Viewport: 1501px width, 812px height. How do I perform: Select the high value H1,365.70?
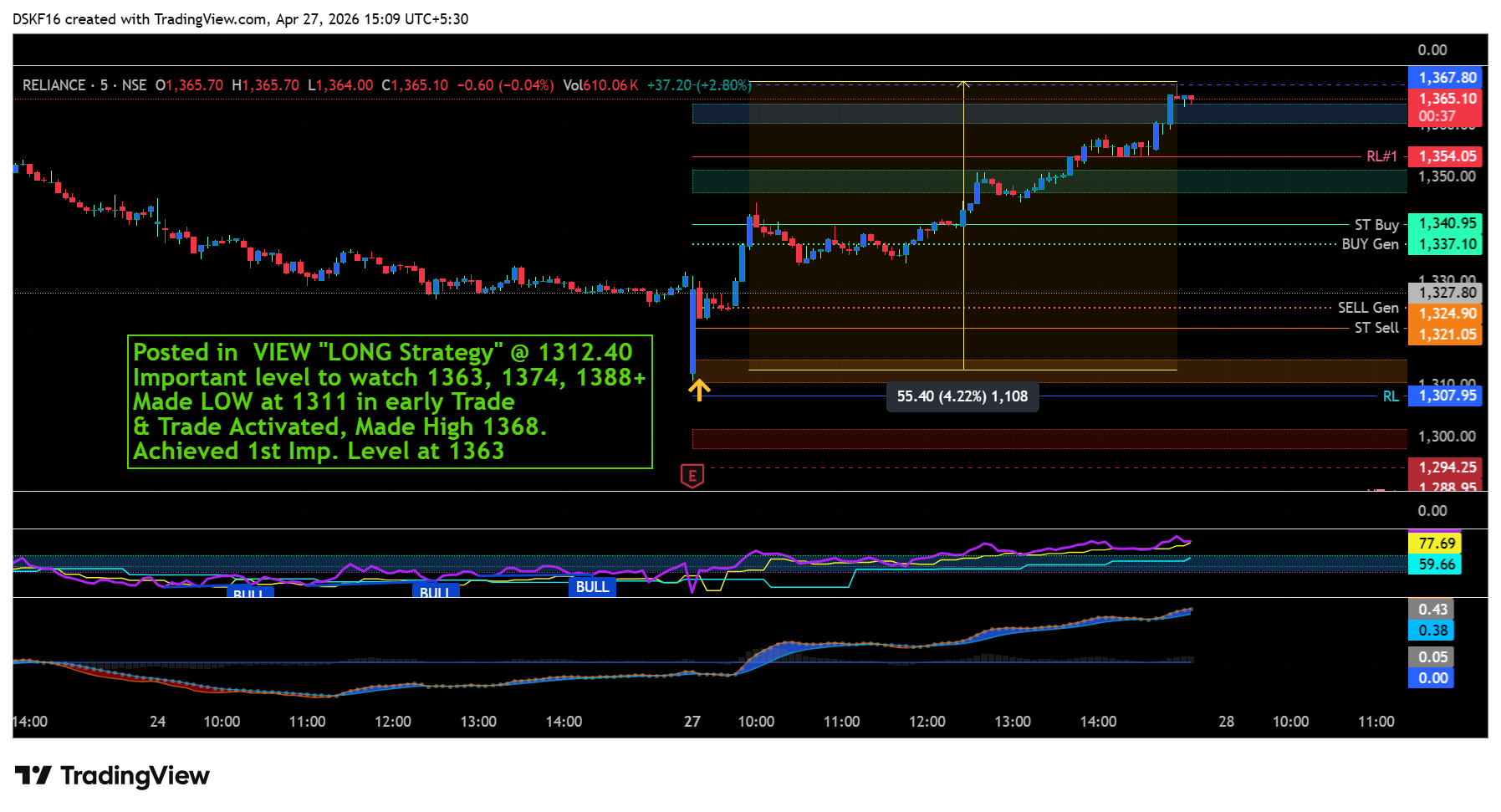click(265, 85)
